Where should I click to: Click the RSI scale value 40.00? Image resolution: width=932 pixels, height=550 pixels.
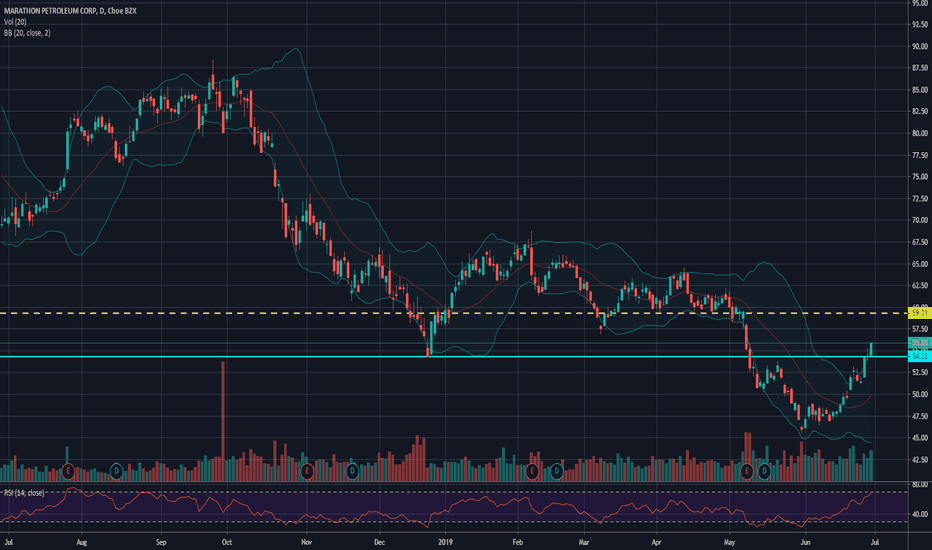point(919,514)
